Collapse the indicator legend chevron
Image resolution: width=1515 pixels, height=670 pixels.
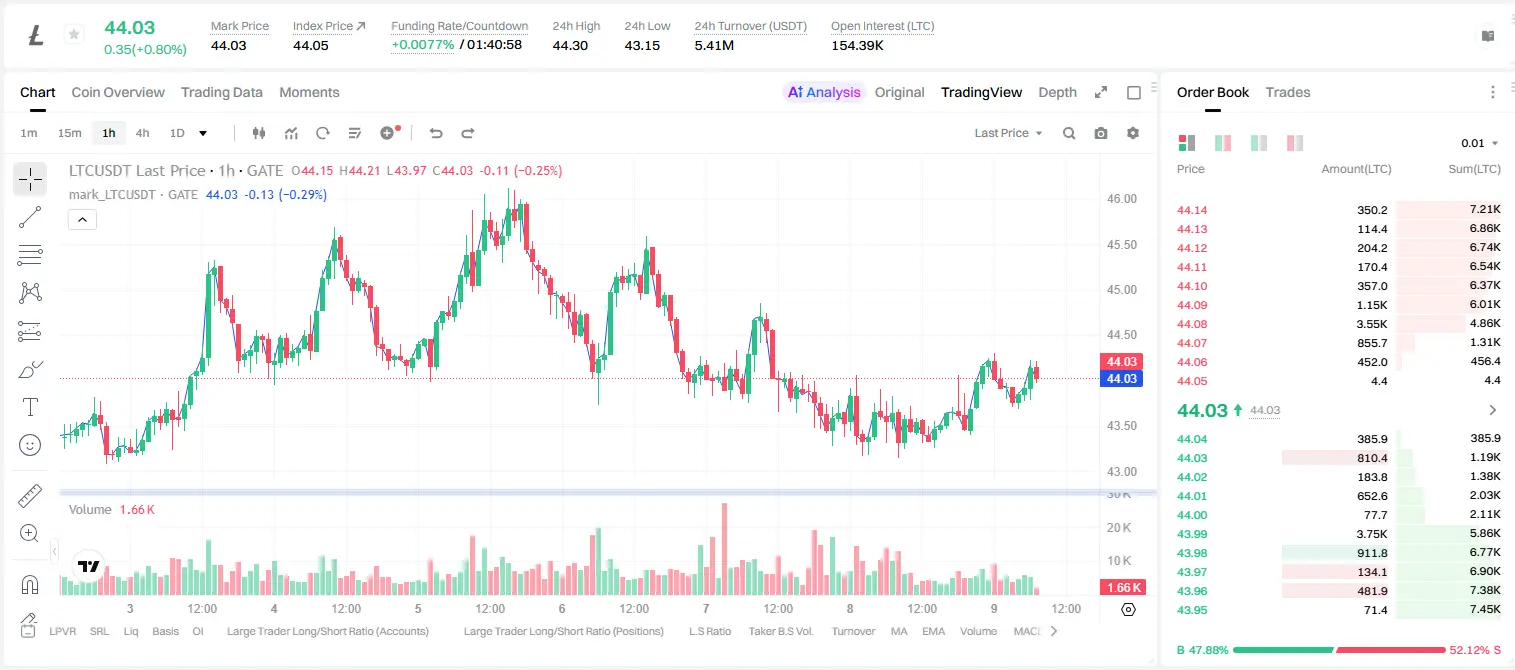tap(82, 220)
